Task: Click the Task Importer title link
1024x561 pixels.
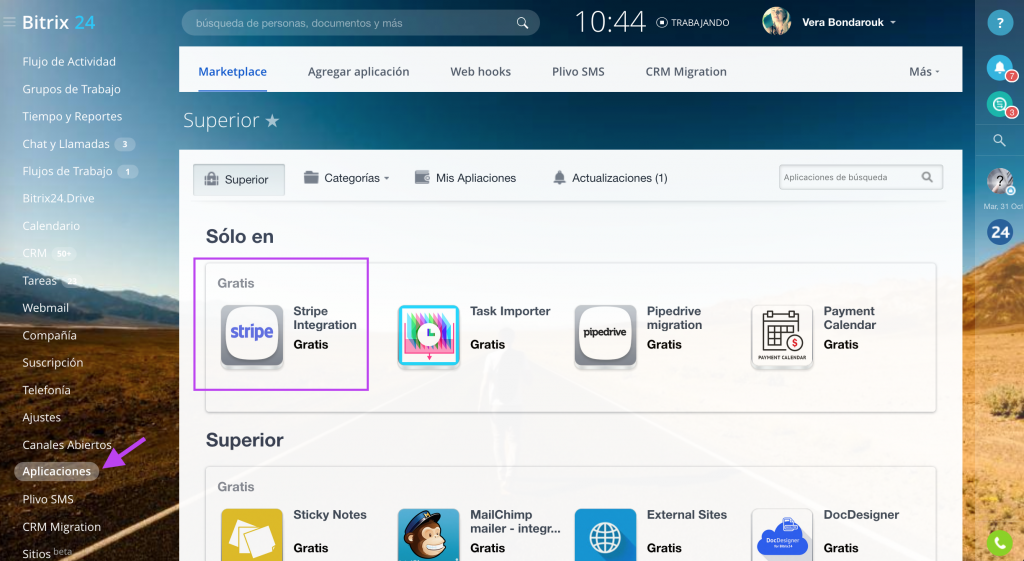Action: pyautogui.click(x=510, y=312)
